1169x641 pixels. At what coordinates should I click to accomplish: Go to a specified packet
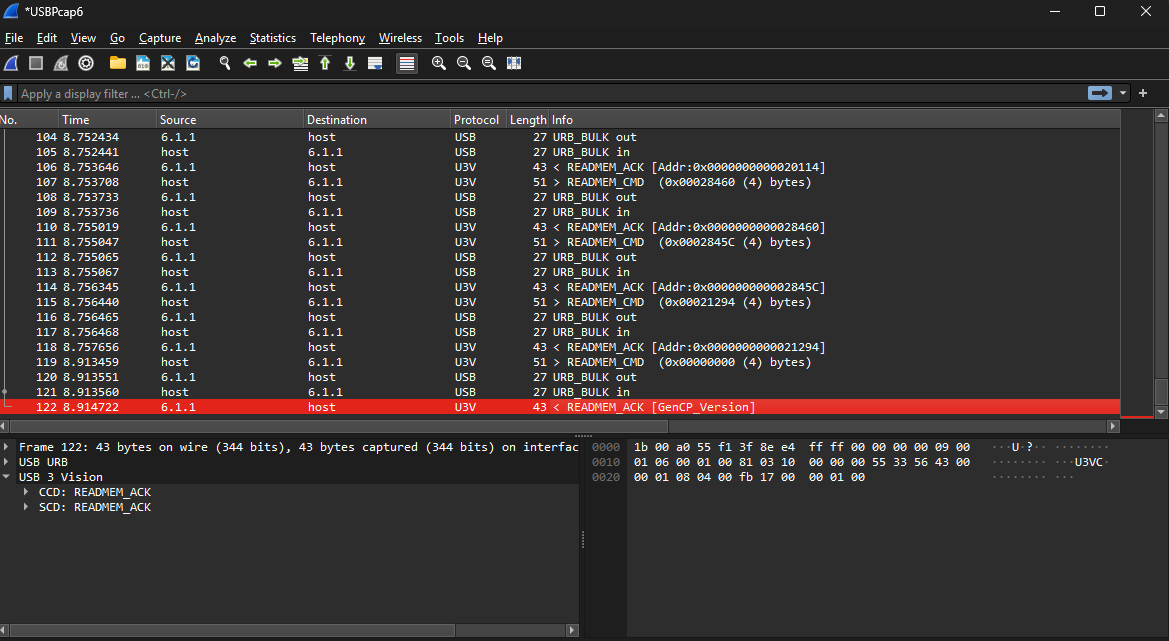[x=300, y=63]
